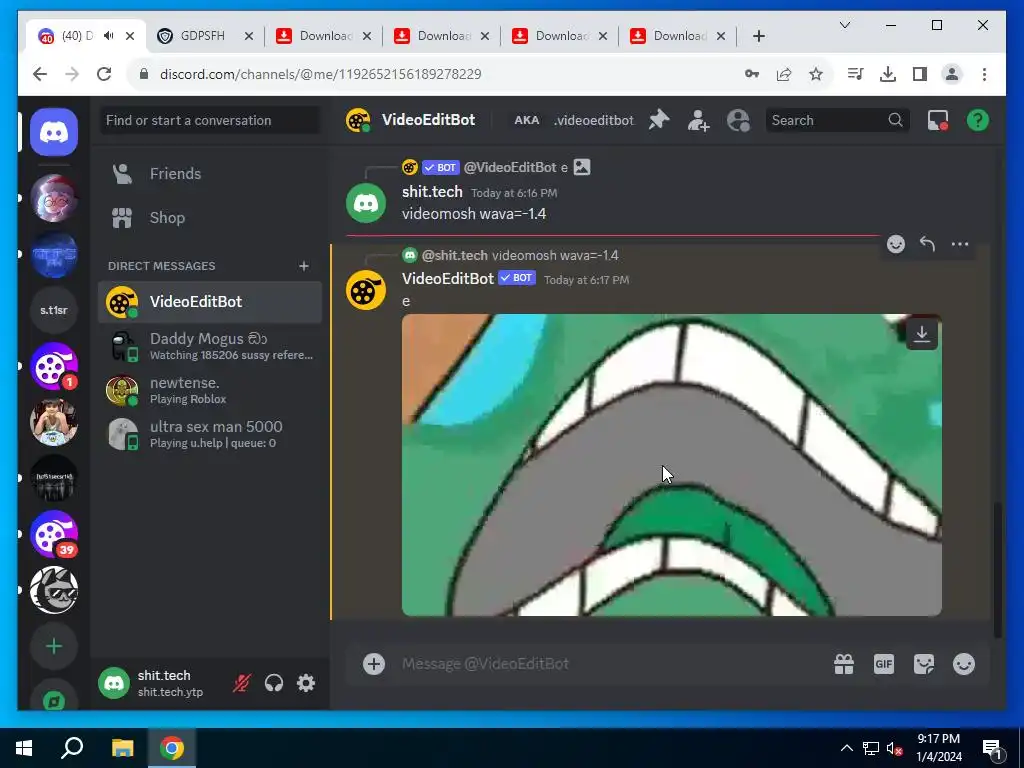1024x768 pixels.
Task: Open the green video attachment
Action: (x=671, y=465)
